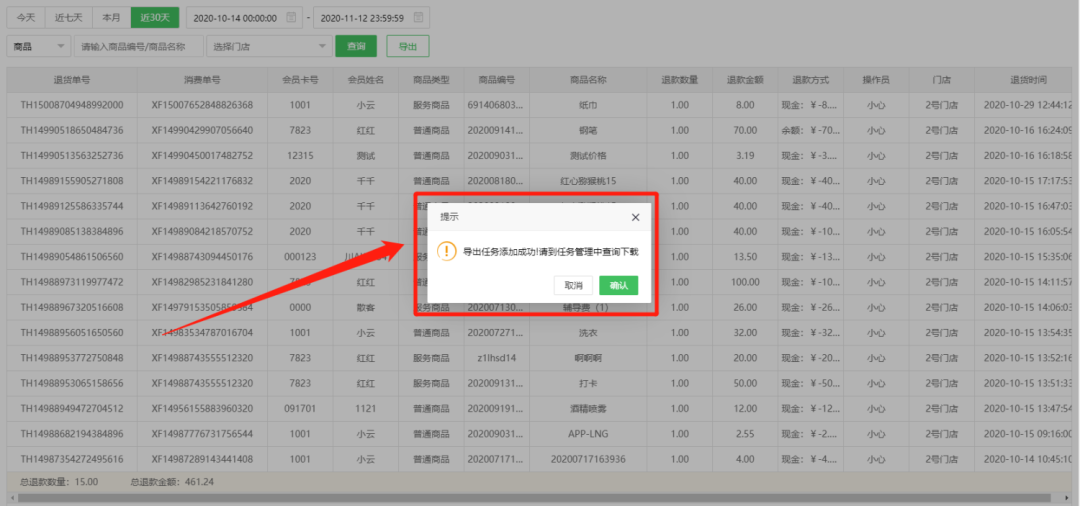
Task: Click the 导出 export button
Action: pyautogui.click(x=408, y=46)
